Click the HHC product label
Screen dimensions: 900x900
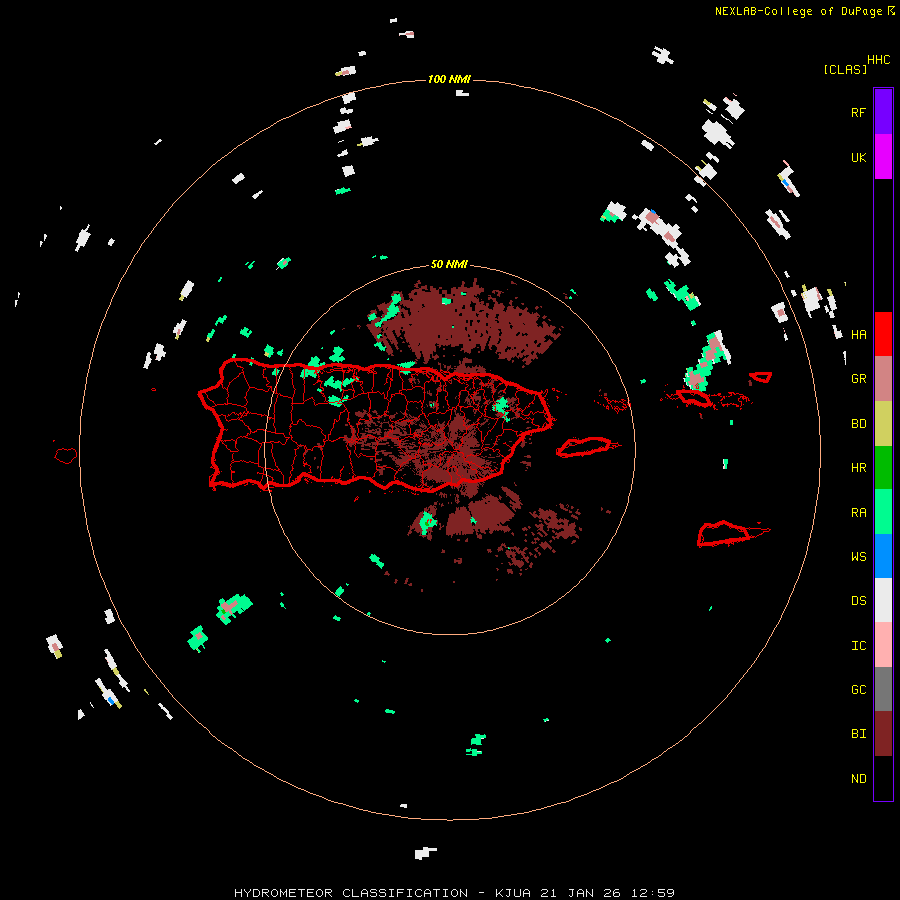878,60
